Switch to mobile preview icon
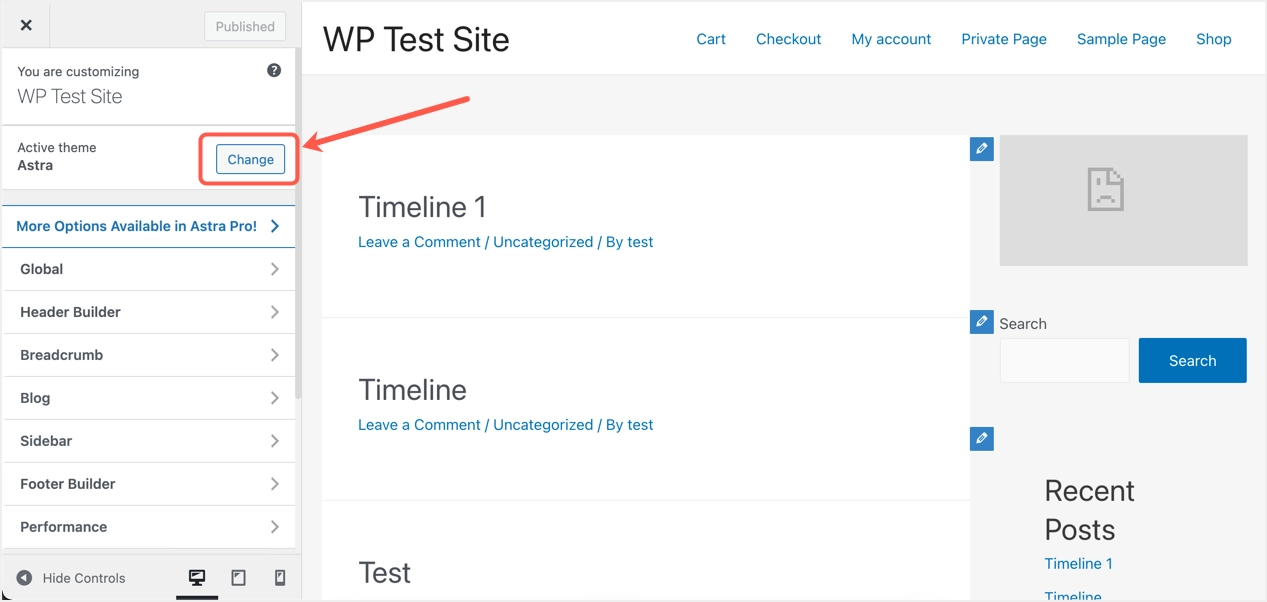The image size is (1267, 602). click(280, 578)
